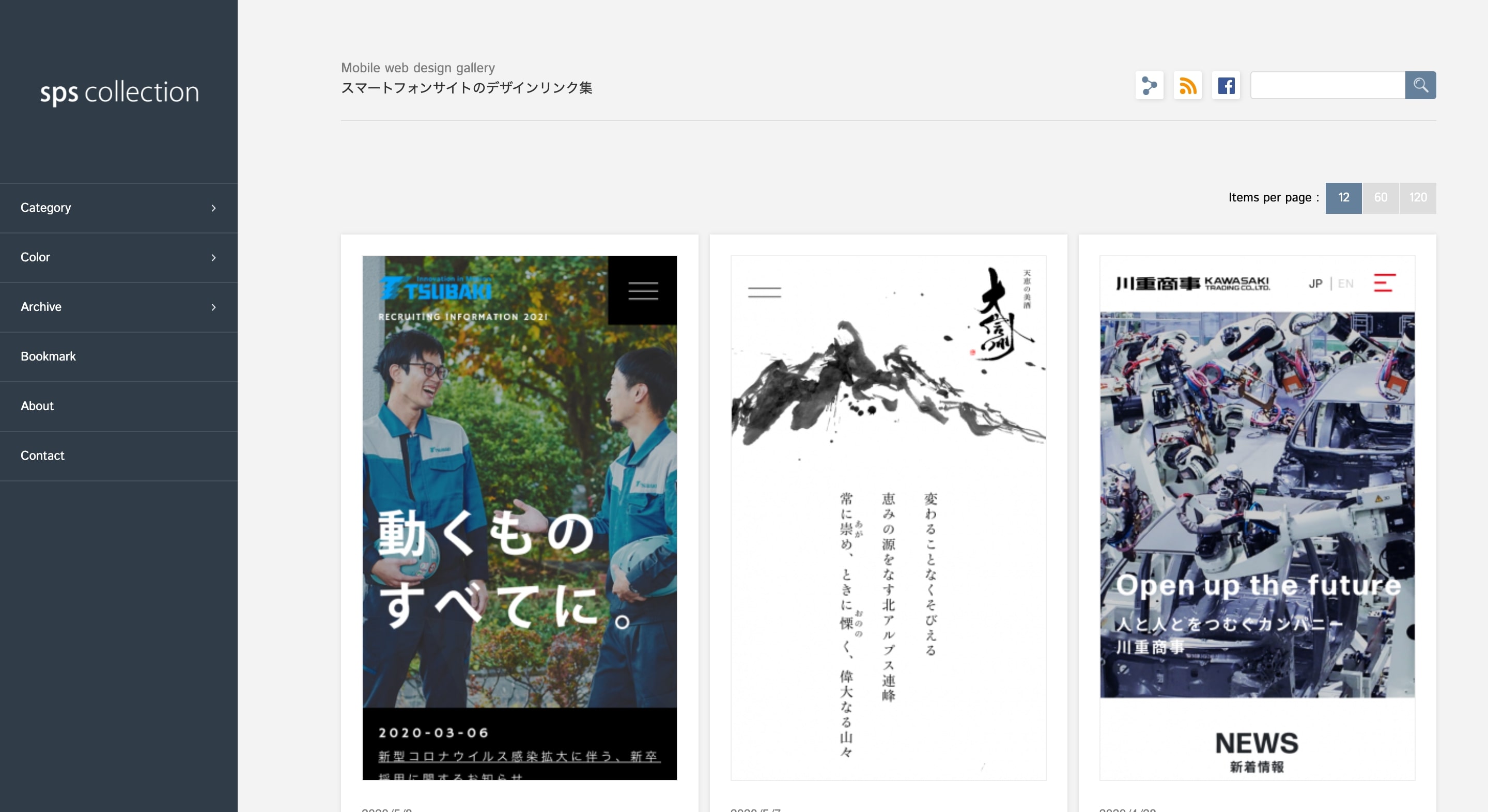Screen dimensions: 1488x812
Task: Expand the Color menu
Action: coord(118,257)
